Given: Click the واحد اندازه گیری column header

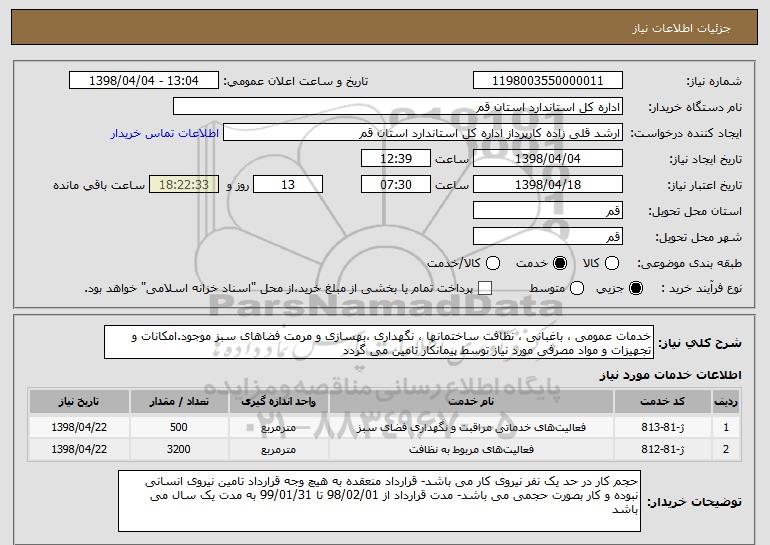Looking at the screenshot, I should coord(278,402).
